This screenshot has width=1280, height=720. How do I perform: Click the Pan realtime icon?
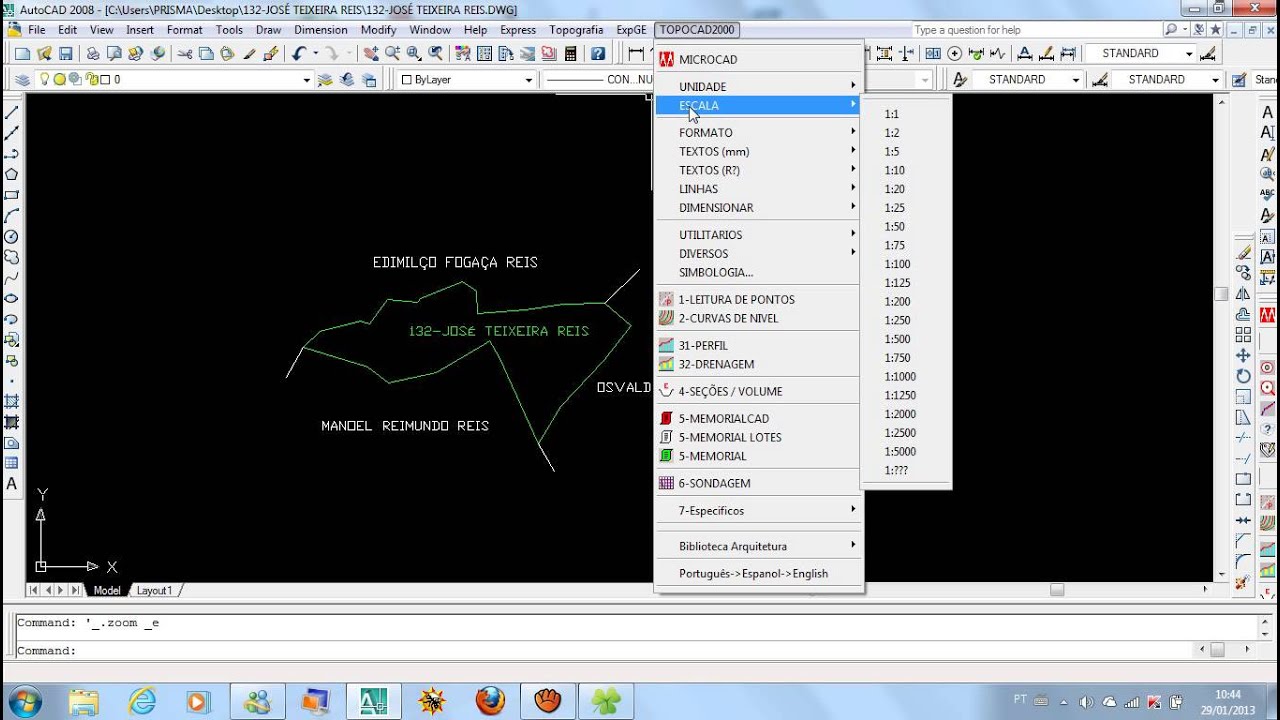click(371, 54)
